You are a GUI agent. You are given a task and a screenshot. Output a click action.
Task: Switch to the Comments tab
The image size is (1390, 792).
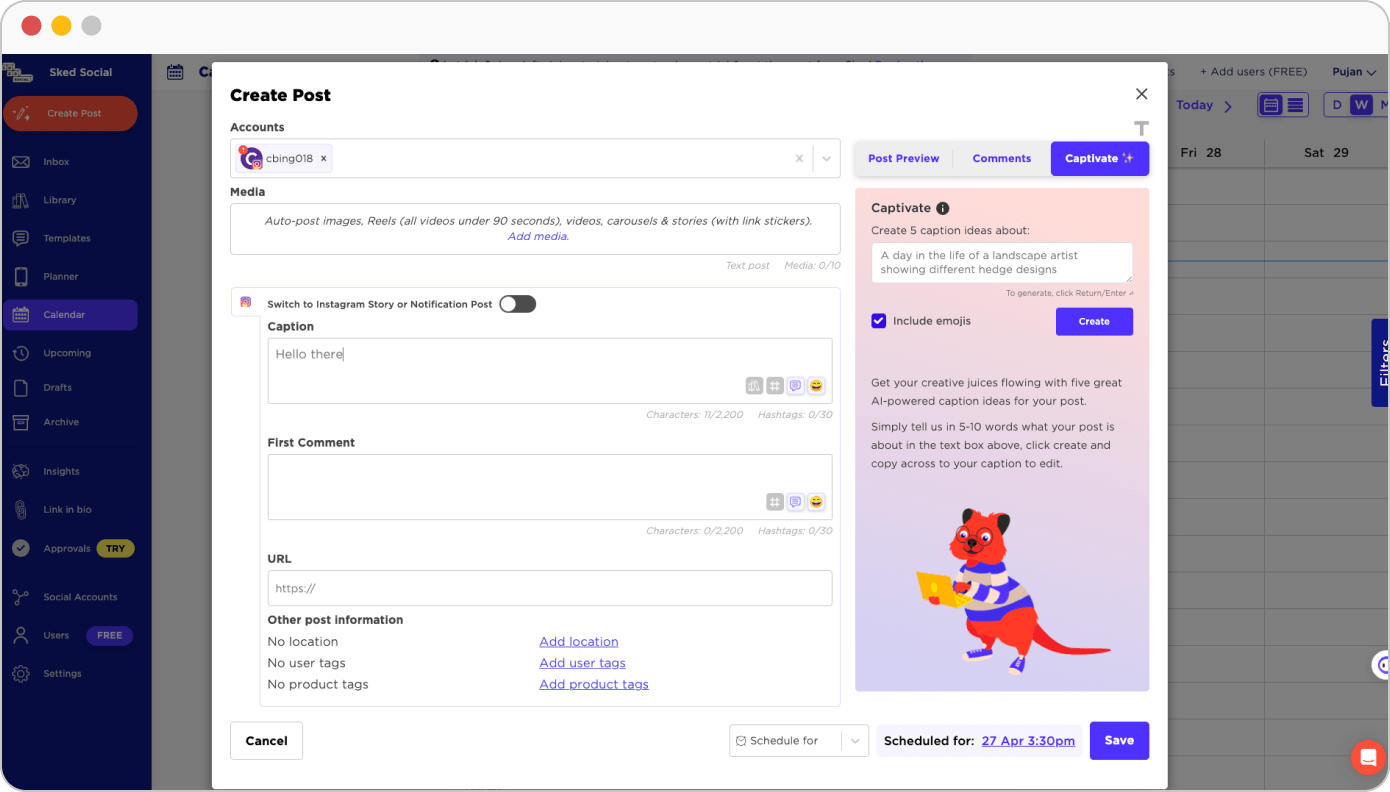click(x=1001, y=158)
